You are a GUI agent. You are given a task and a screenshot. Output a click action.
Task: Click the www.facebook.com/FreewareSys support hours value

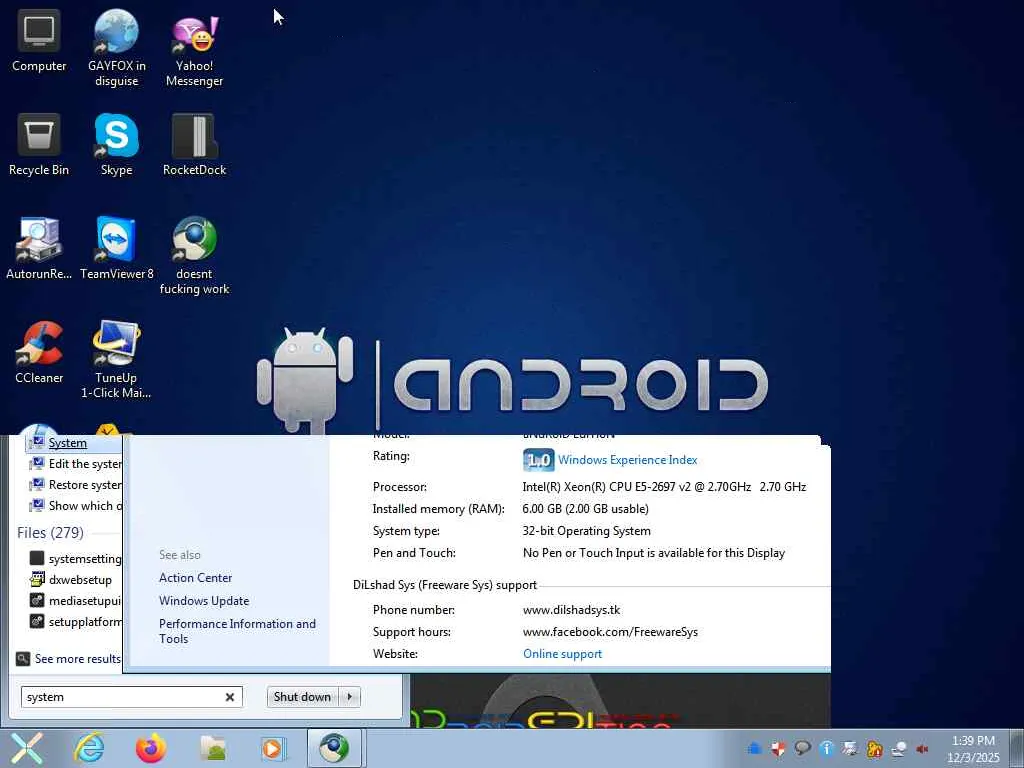pos(610,632)
